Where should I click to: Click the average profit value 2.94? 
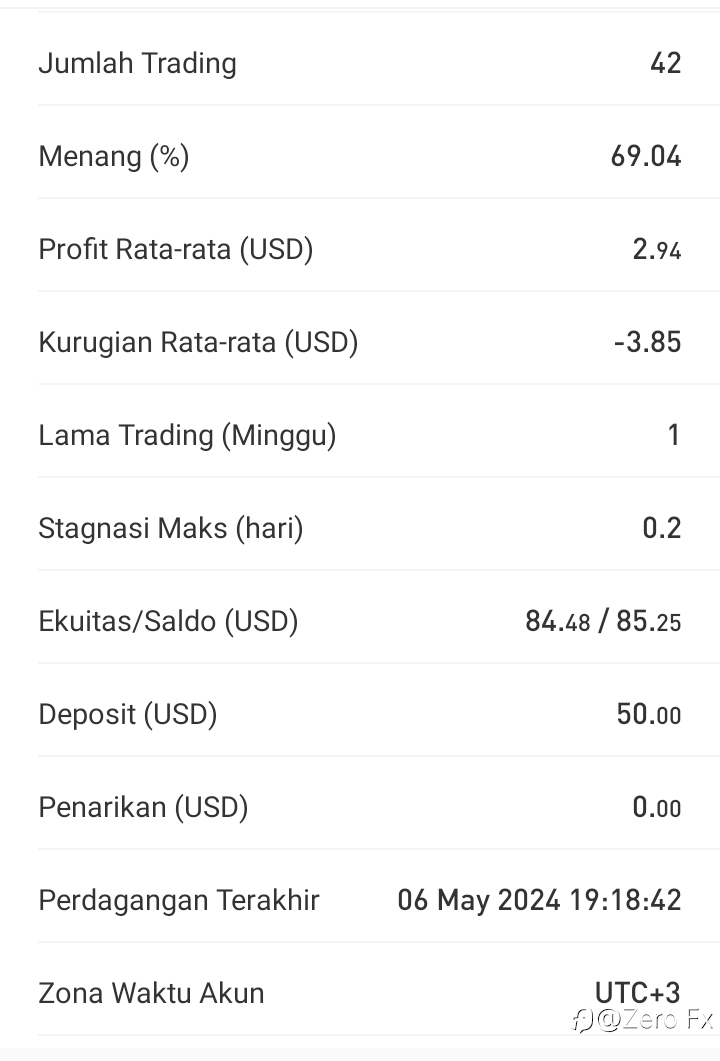click(656, 250)
